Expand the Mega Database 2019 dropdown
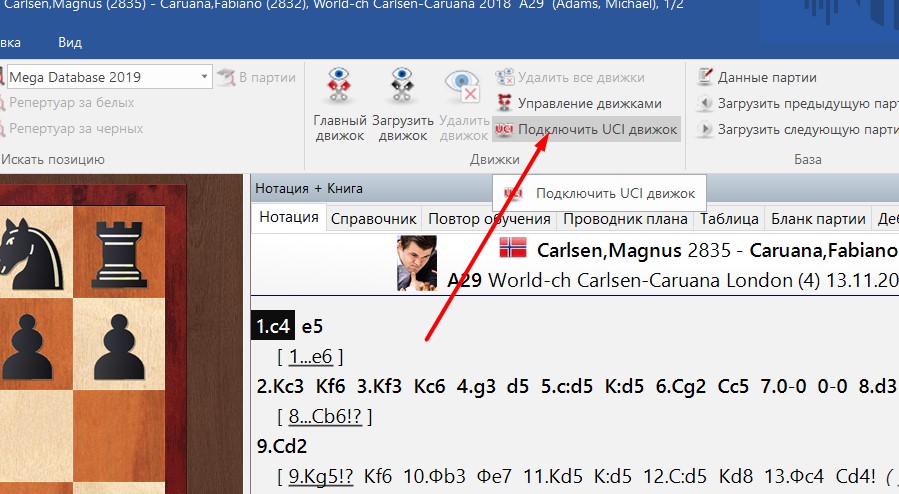This screenshot has height=494, width=899. click(x=204, y=77)
